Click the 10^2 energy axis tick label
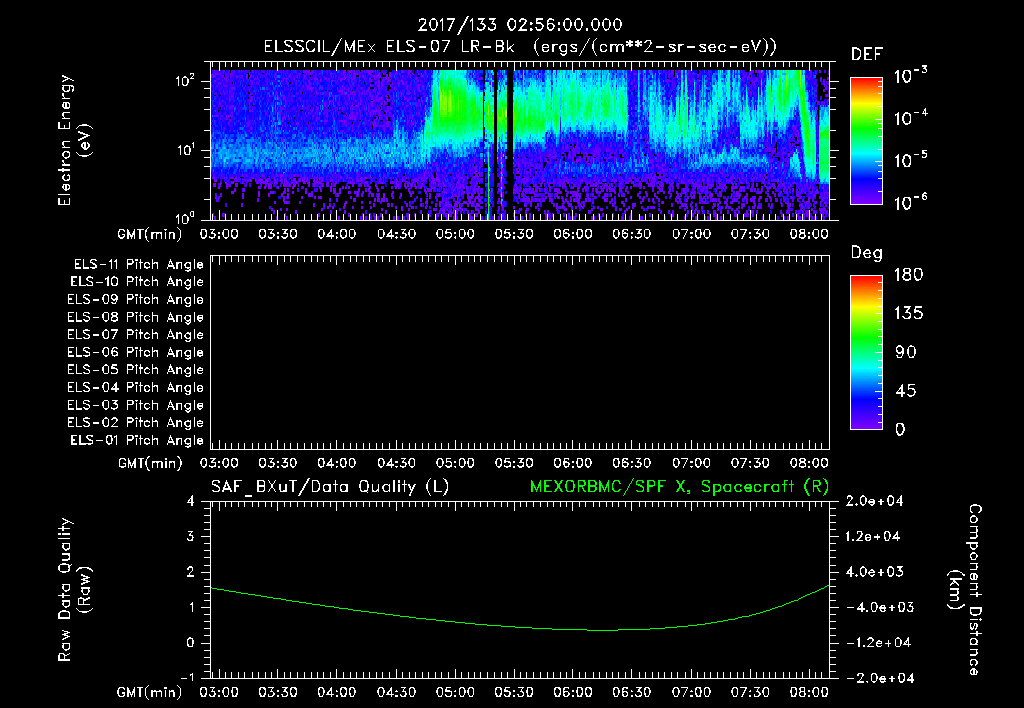The width and height of the screenshot is (1024, 708). (x=185, y=80)
